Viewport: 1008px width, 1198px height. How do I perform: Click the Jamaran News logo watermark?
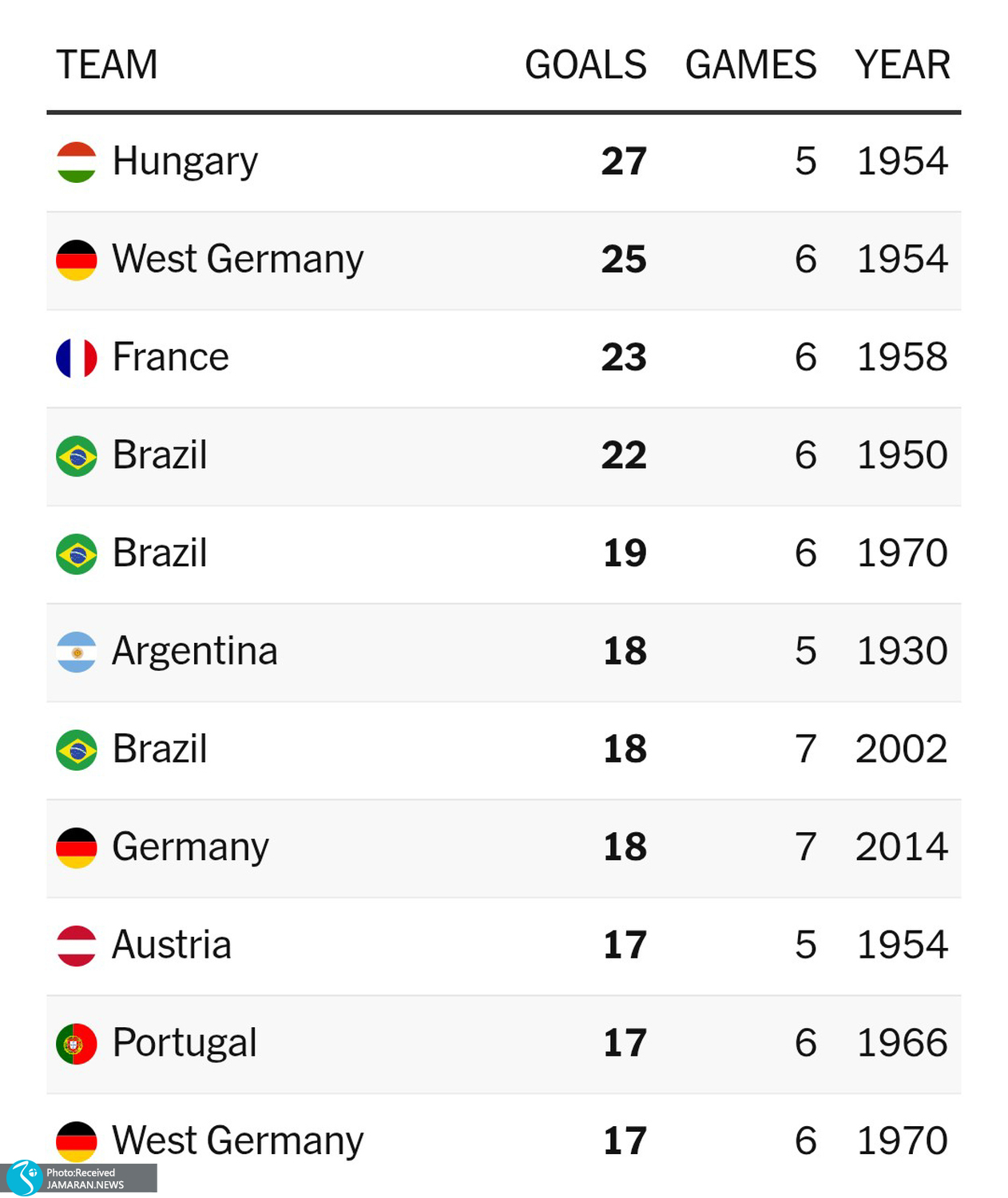pyautogui.click(x=78, y=1178)
